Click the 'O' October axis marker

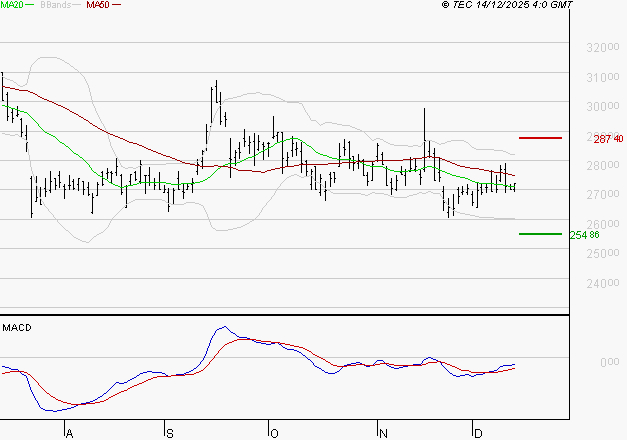point(272,432)
